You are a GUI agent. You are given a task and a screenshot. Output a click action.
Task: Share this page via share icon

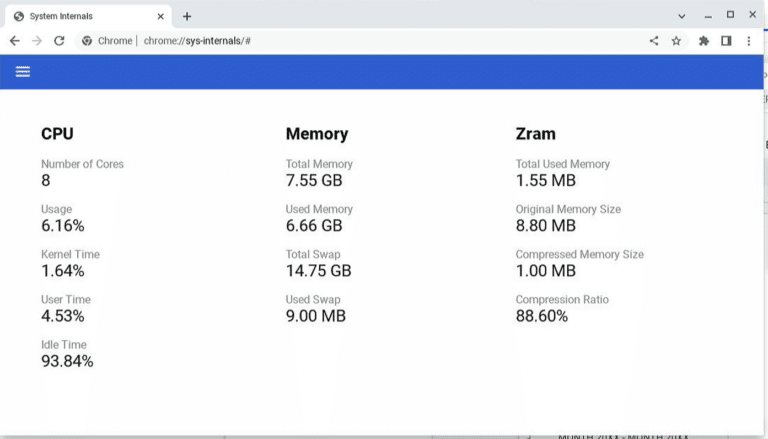pos(654,41)
